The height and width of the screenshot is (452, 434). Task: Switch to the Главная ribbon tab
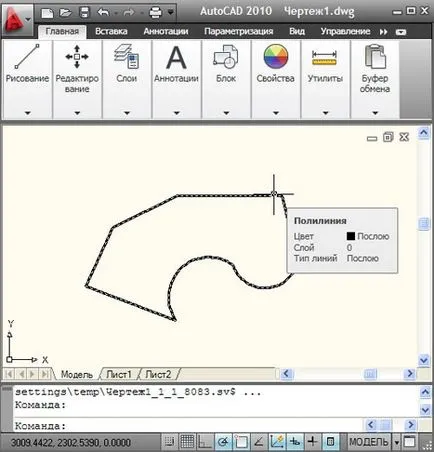tap(62, 31)
